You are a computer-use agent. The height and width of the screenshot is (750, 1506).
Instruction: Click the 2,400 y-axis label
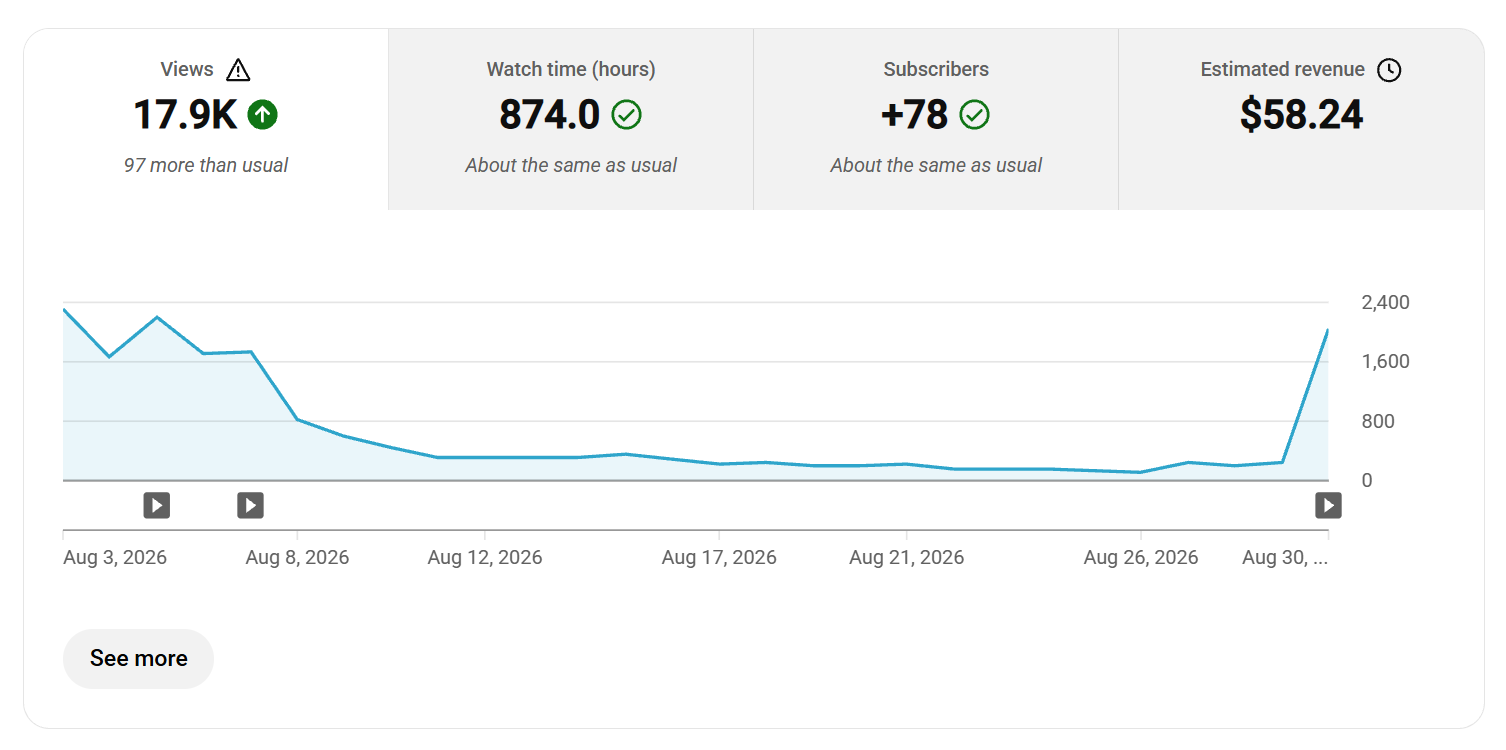[1385, 302]
